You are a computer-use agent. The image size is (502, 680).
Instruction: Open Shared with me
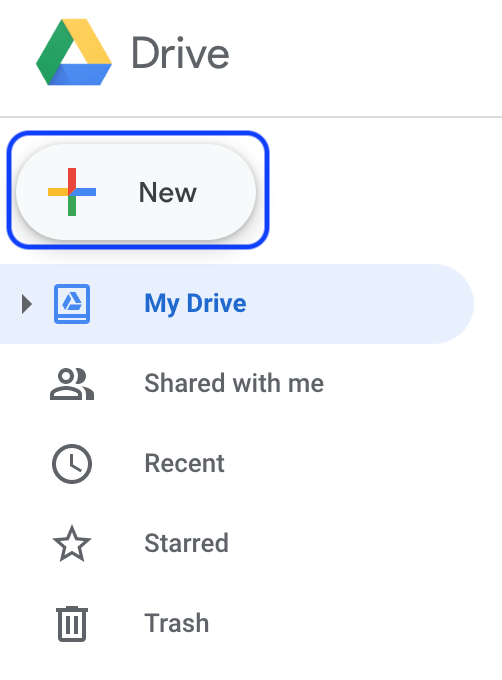click(234, 383)
